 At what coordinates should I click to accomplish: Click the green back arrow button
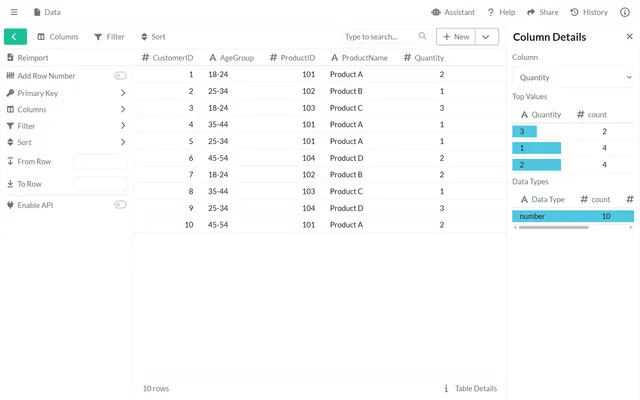pyautogui.click(x=15, y=36)
